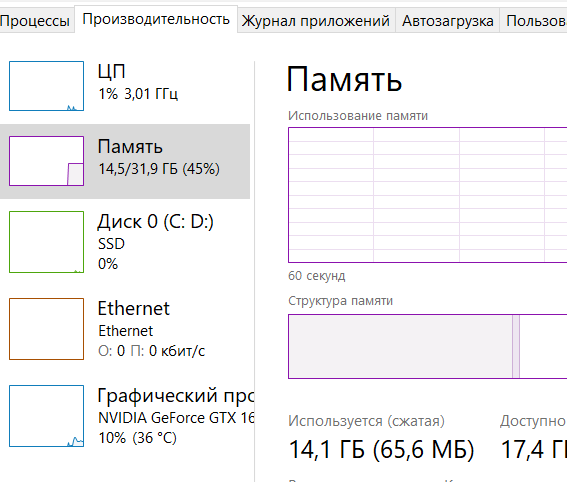Click the modified memory segment in composition bar
567x482 pixels.
coord(516,346)
